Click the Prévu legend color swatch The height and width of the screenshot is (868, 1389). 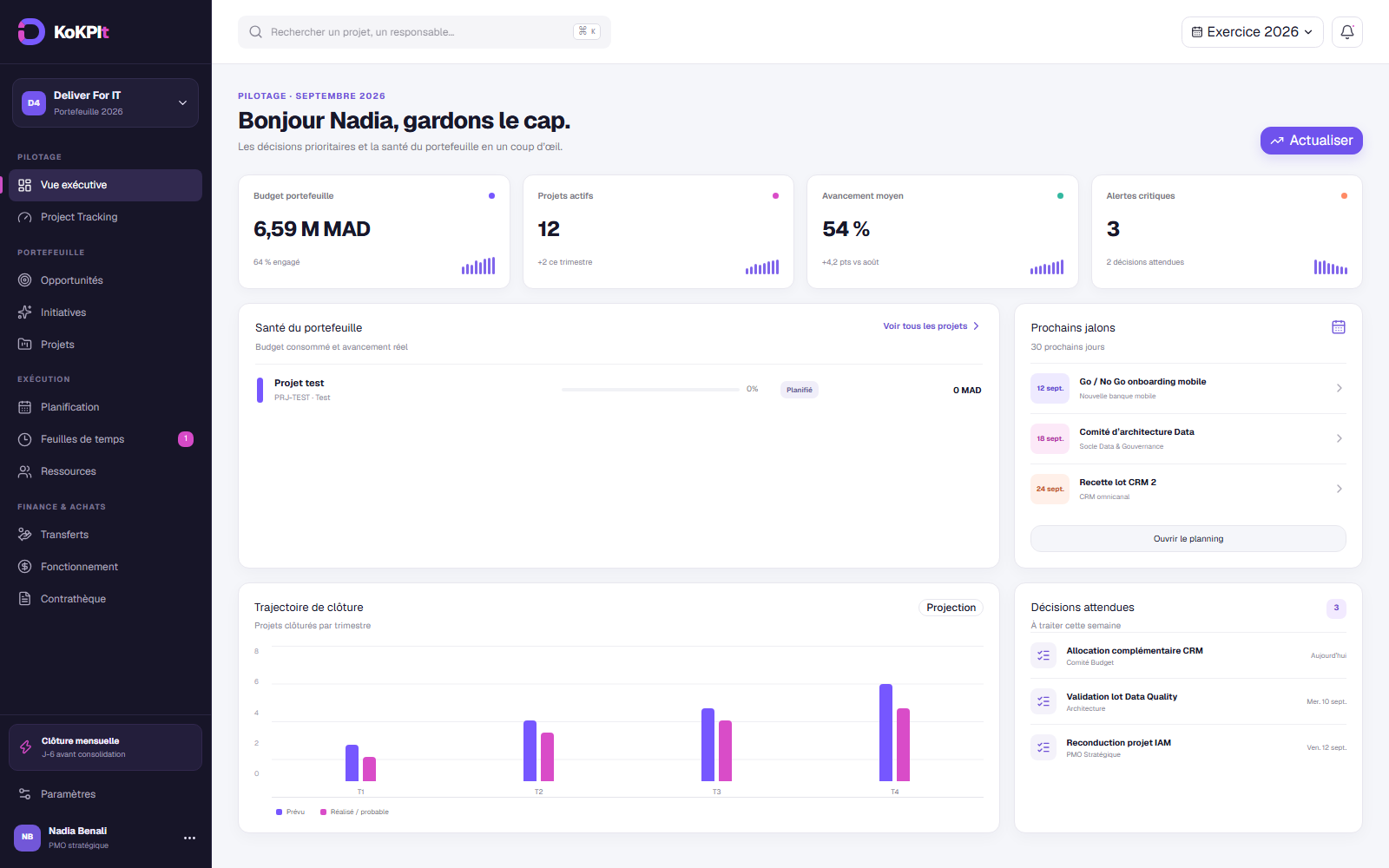coord(279,812)
